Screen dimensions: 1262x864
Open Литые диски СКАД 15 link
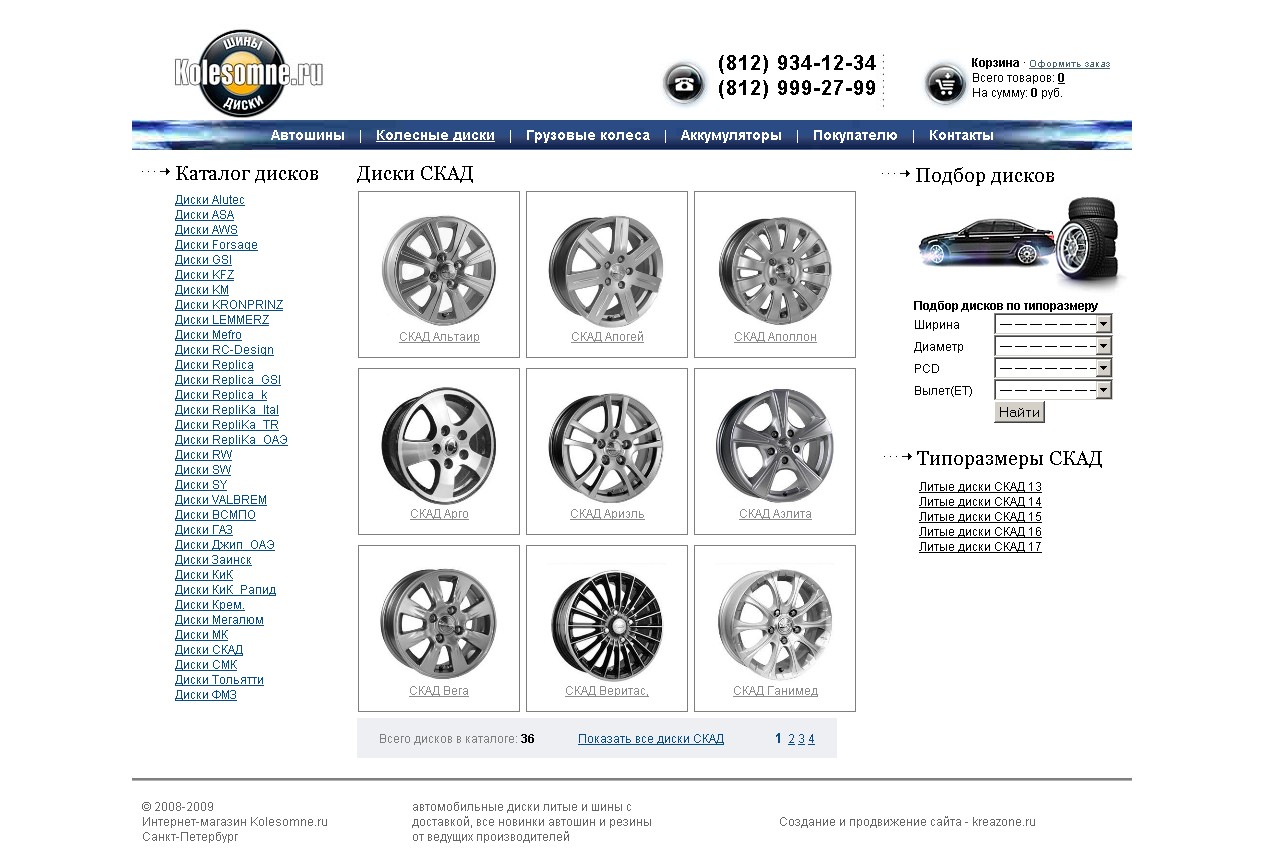tap(980, 517)
